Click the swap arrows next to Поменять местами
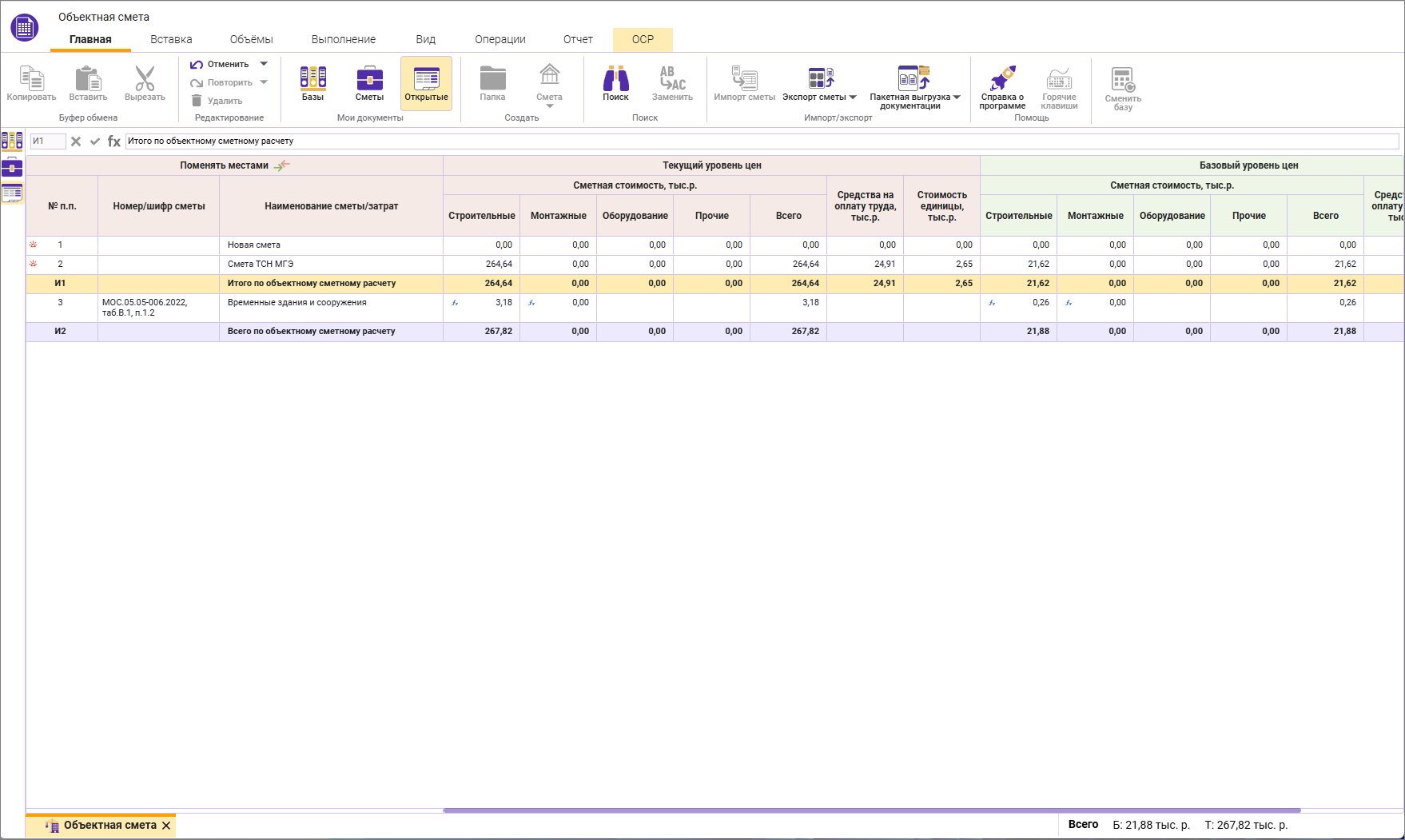Viewport: 1405px width, 840px height. pos(282,165)
